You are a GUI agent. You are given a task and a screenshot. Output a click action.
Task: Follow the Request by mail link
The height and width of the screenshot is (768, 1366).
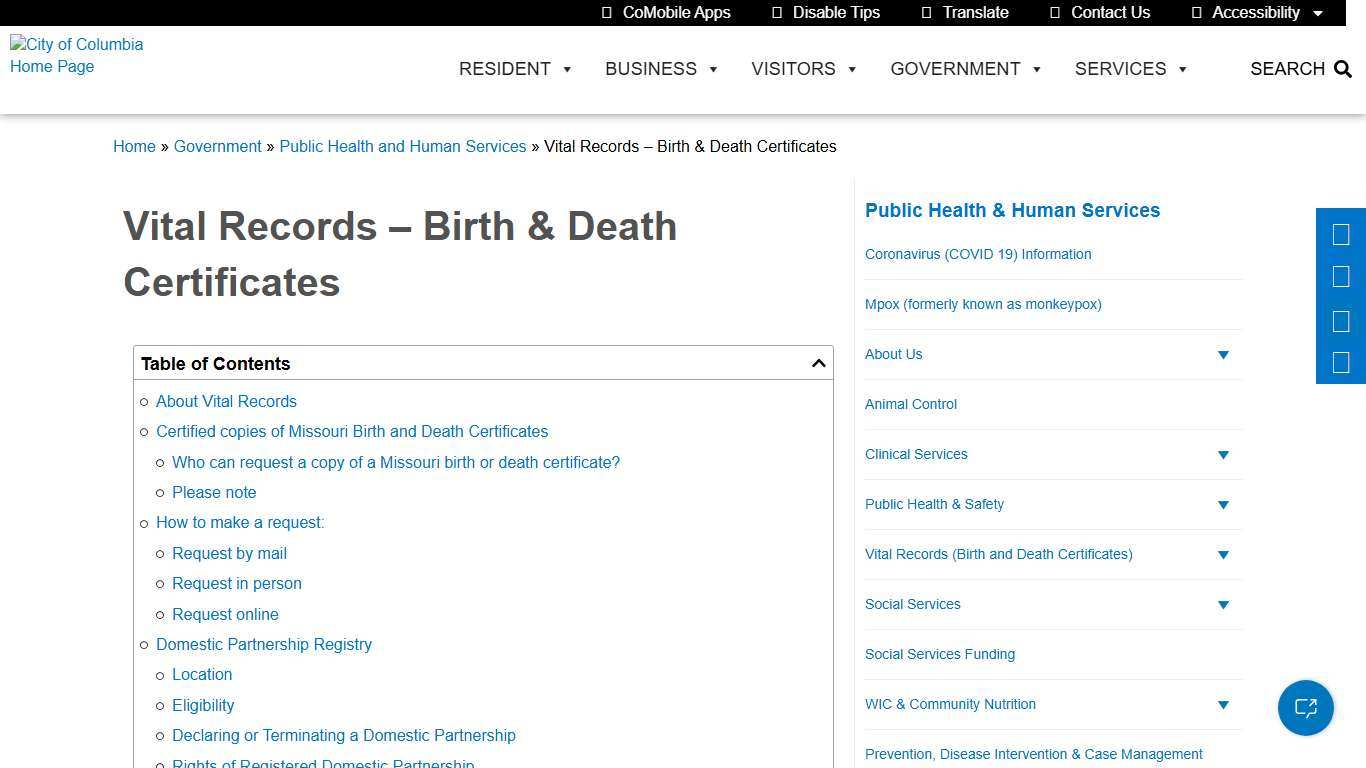(x=229, y=553)
